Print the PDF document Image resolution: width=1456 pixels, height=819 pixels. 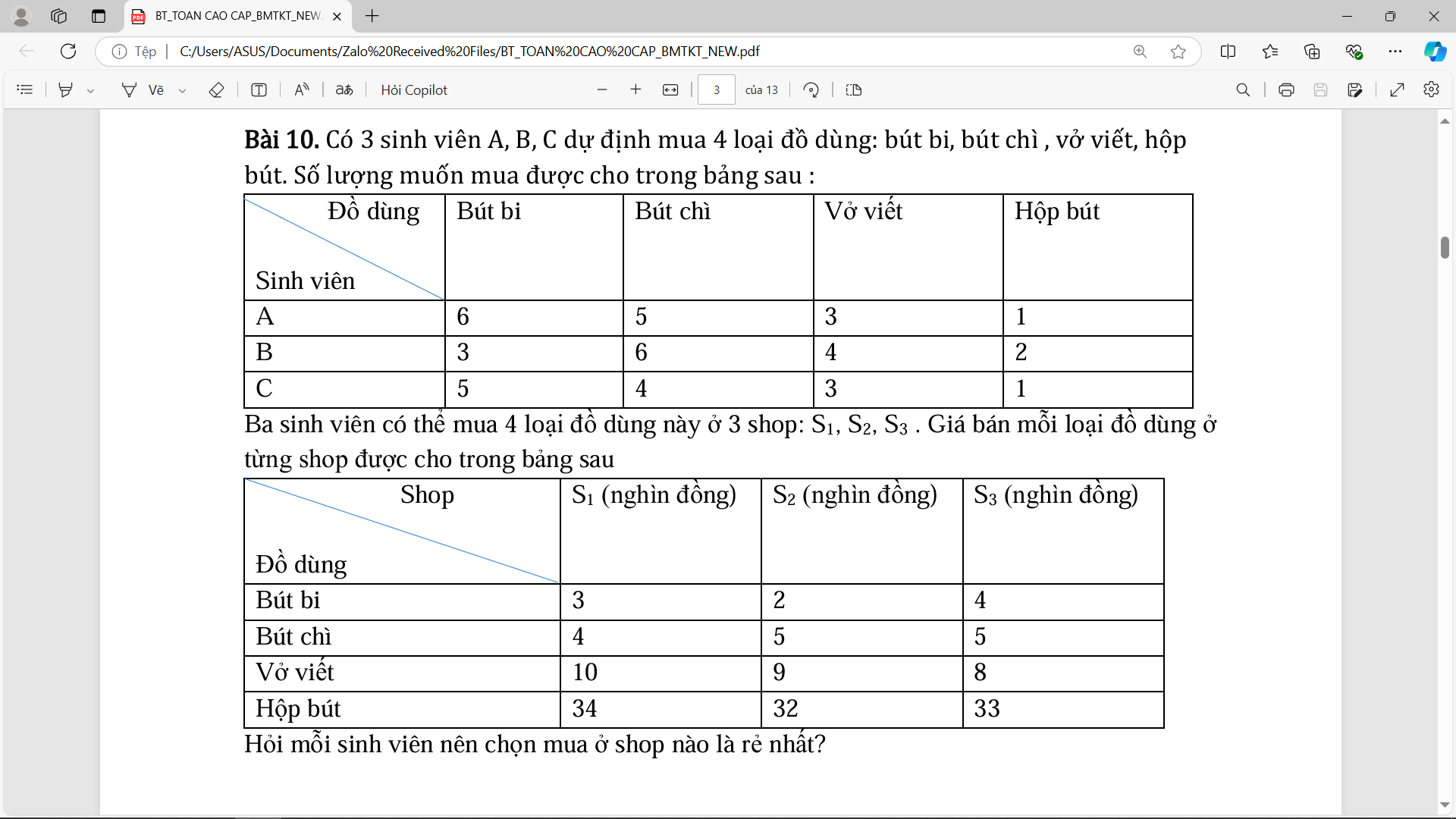[1287, 89]
